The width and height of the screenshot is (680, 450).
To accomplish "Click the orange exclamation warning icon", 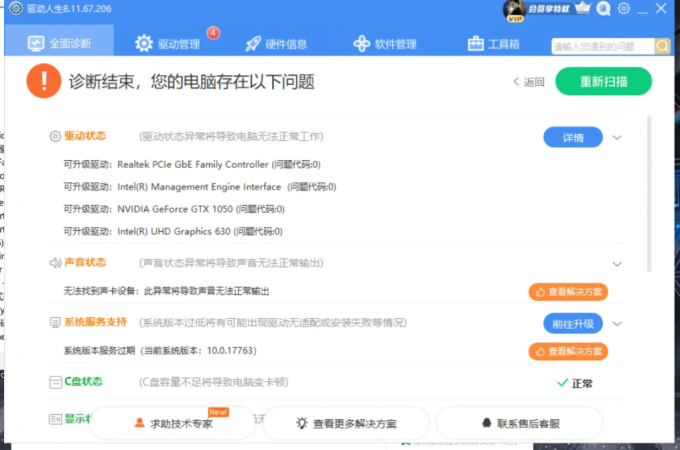I will coord(44,81).
